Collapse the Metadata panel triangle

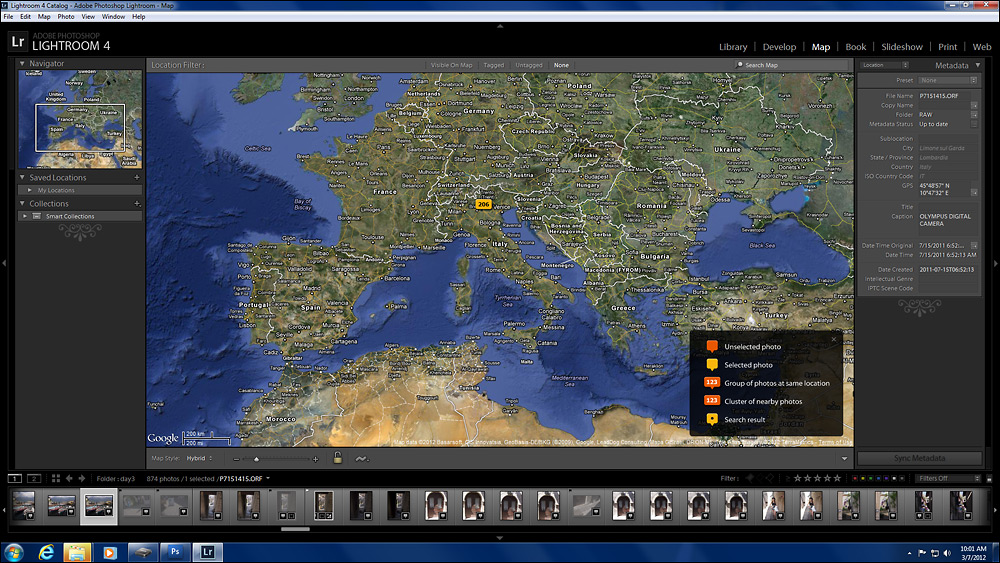pos(978,65)
